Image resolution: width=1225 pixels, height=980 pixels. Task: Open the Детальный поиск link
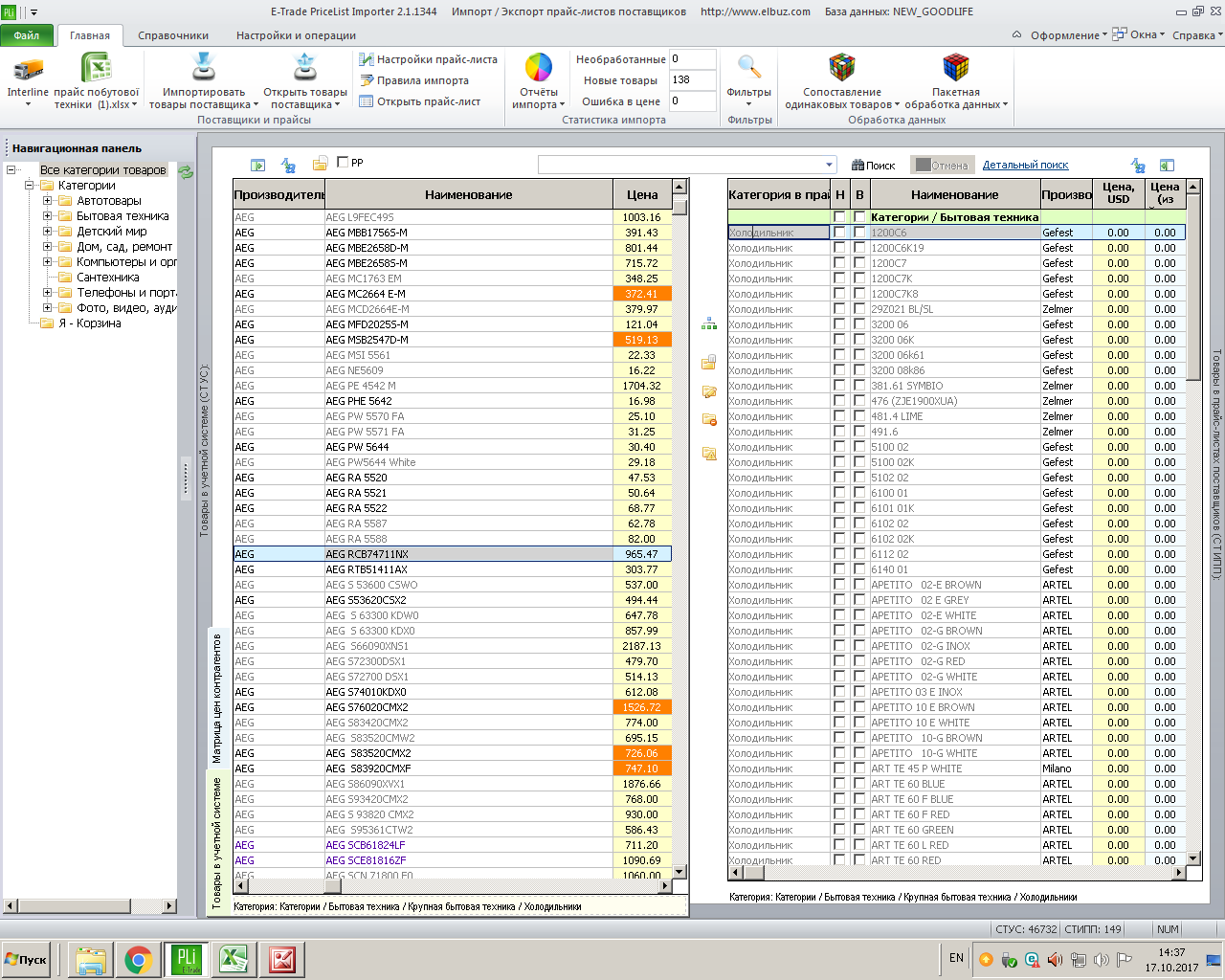pos(1025,165)
